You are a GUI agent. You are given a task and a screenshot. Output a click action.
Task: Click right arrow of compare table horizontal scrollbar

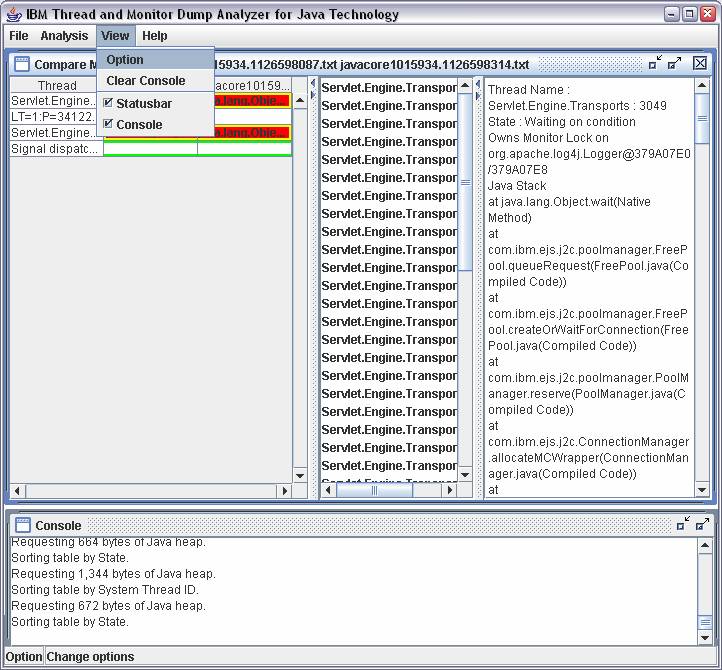(x=285, y=491)
